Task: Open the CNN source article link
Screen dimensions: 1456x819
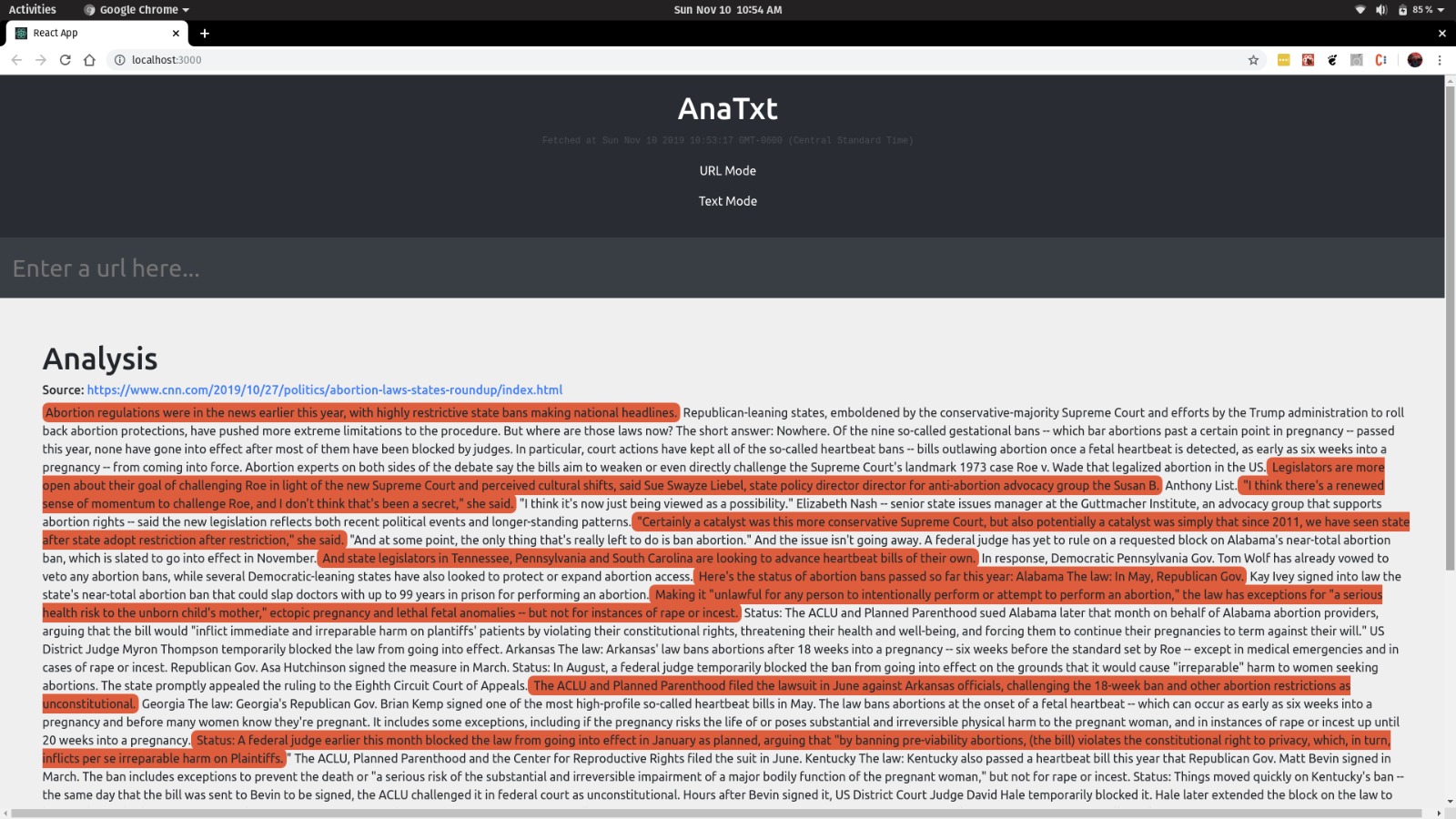Action: click(x=325, y=390)
